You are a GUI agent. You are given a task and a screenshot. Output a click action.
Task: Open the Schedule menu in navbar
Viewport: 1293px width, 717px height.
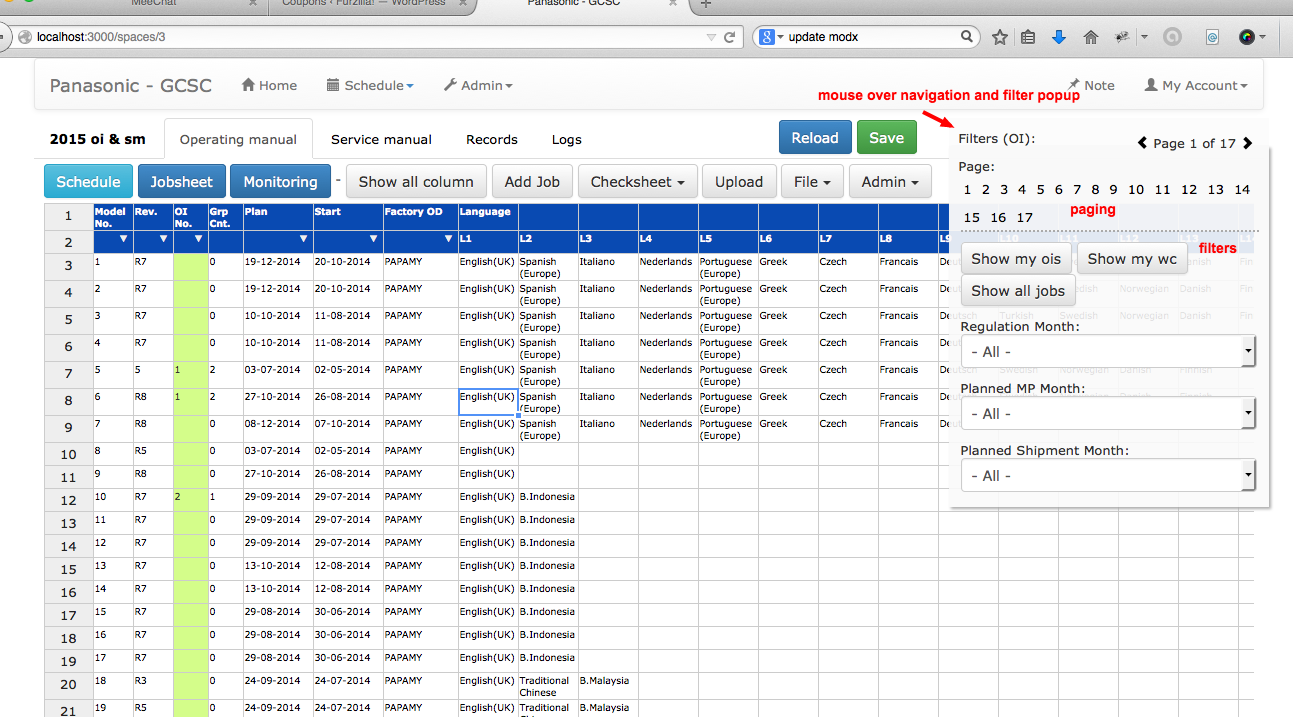tap(370, 86)
